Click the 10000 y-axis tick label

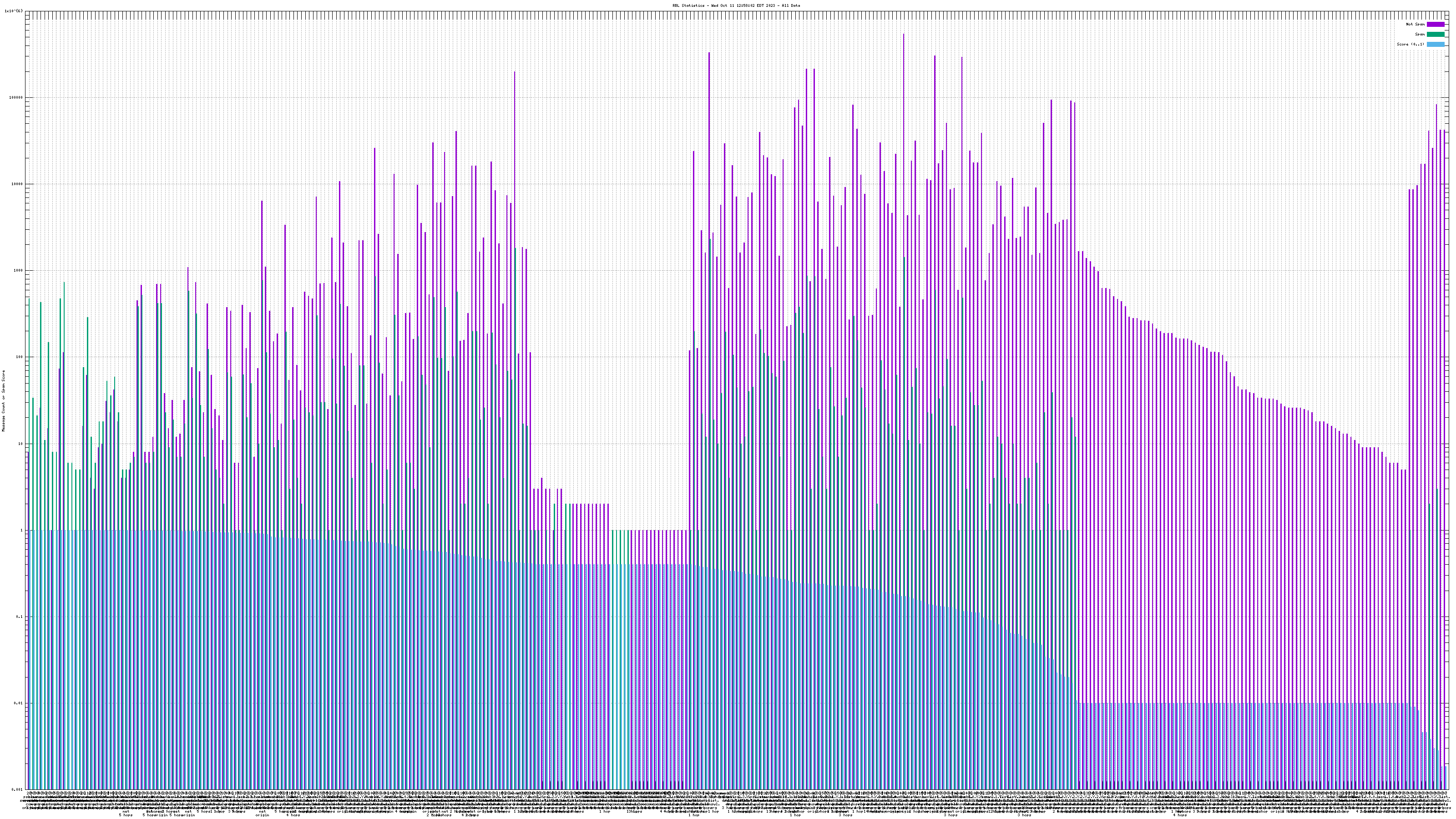click(18, 184)
